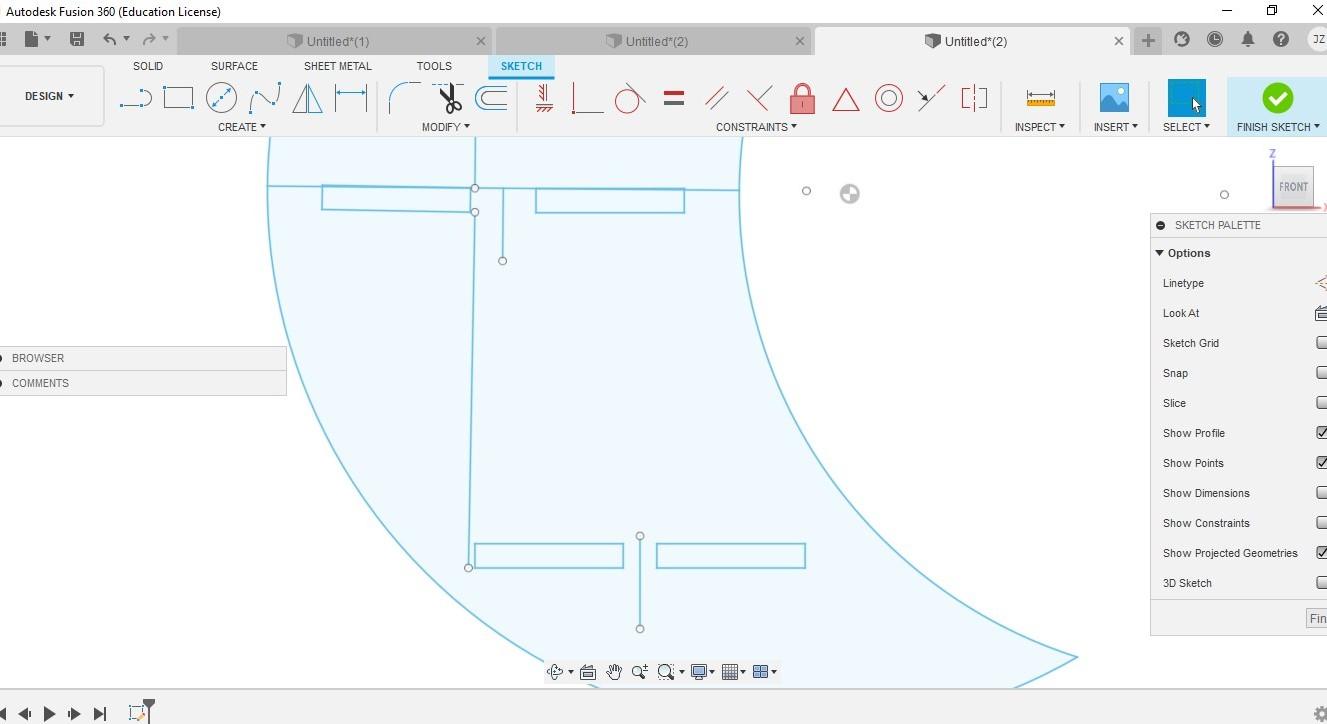Apply the Collinear constraint
This screenshot has width=1327, height=724.
(931, 98)
